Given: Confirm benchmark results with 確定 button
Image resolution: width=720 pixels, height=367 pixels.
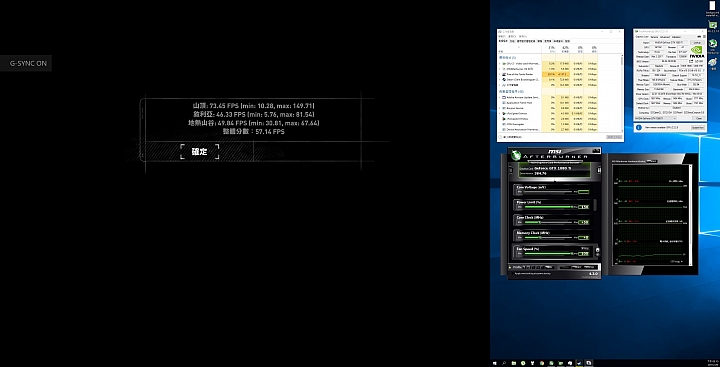Looking at the screenshot, I should (199, 152).
